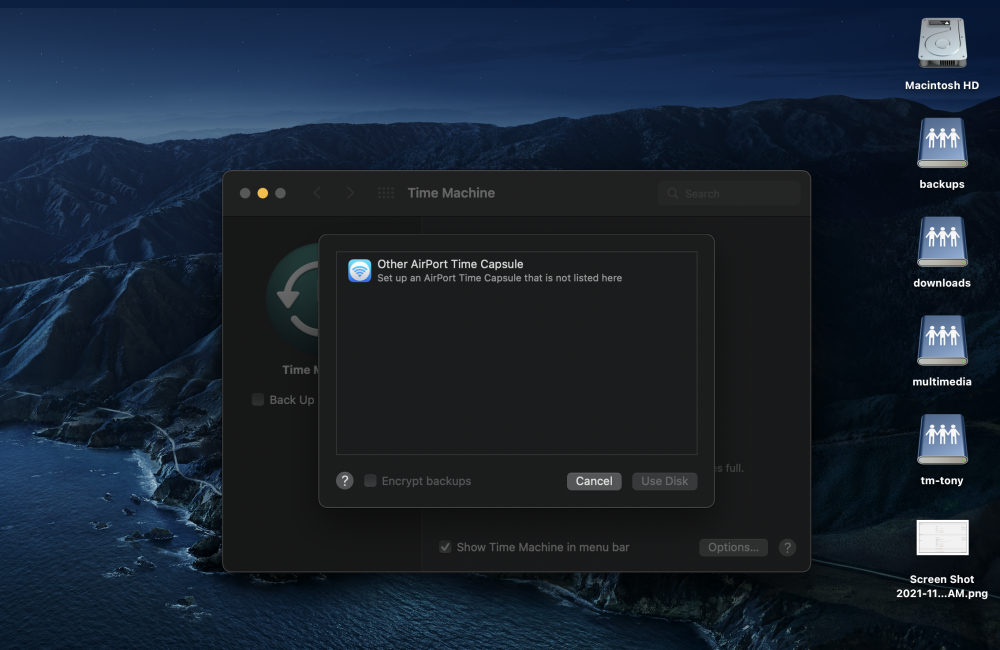Go back using the left chevron
Image resolution: width=1000 pixels, height=650 pixels.
pyautogui.click(x=317, y=193)
